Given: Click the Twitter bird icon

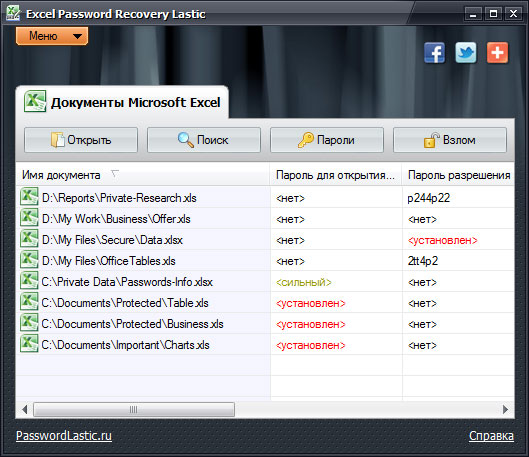Looking at the screenshot, I should (x=466, y=53).
